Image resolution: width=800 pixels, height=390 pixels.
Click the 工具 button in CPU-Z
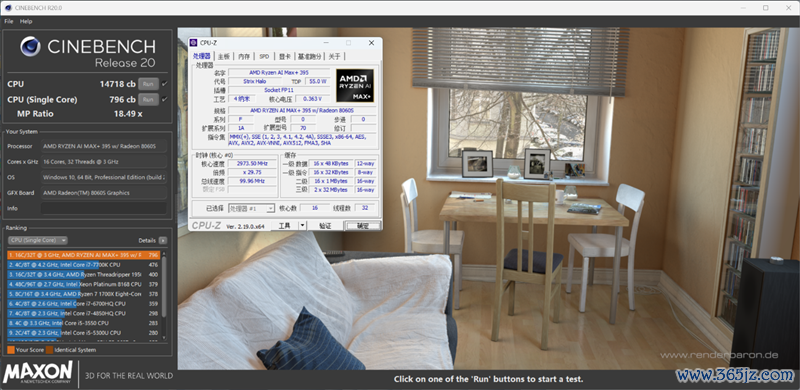click(285, 225)
